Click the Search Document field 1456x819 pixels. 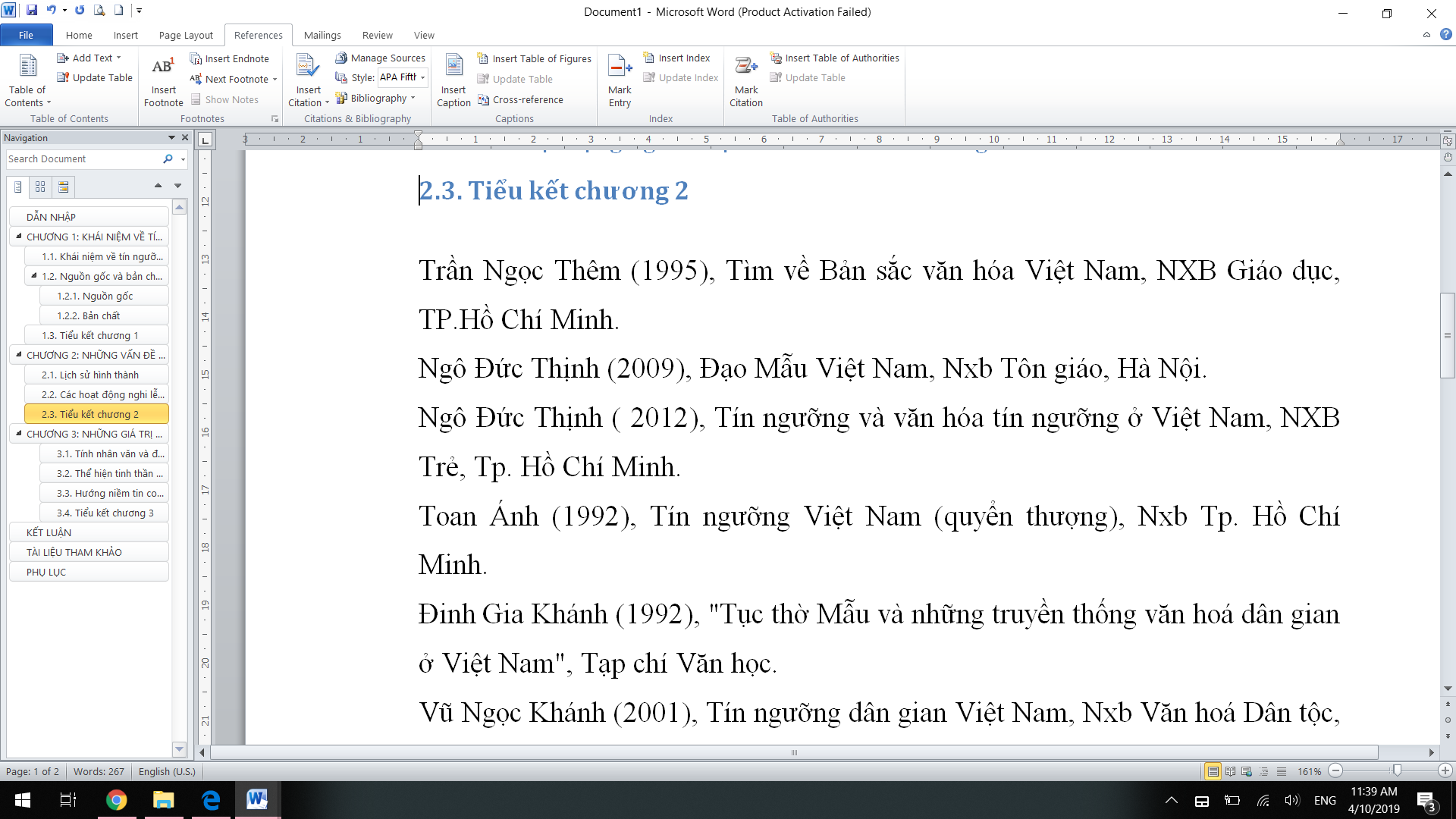click(82, 159)
